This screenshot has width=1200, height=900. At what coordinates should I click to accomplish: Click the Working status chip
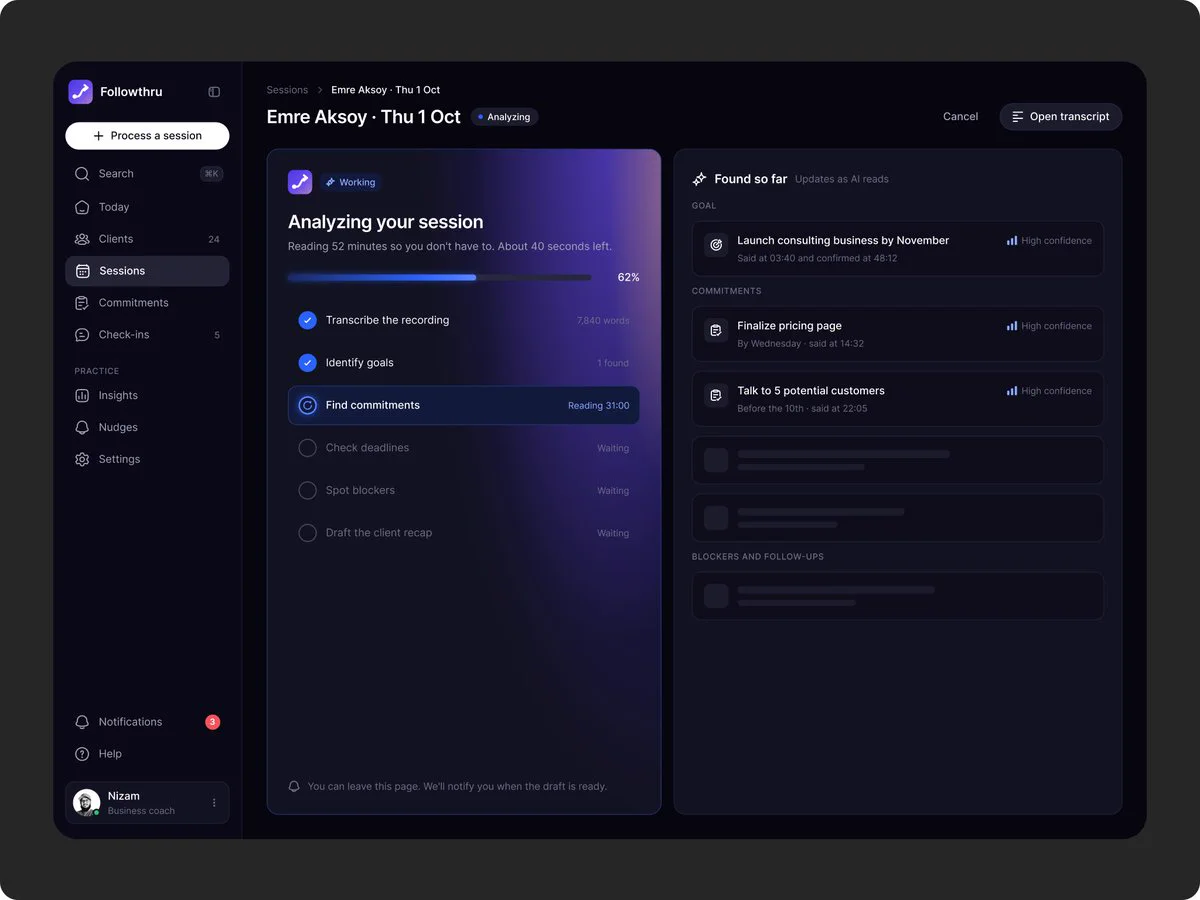[351, 182]
